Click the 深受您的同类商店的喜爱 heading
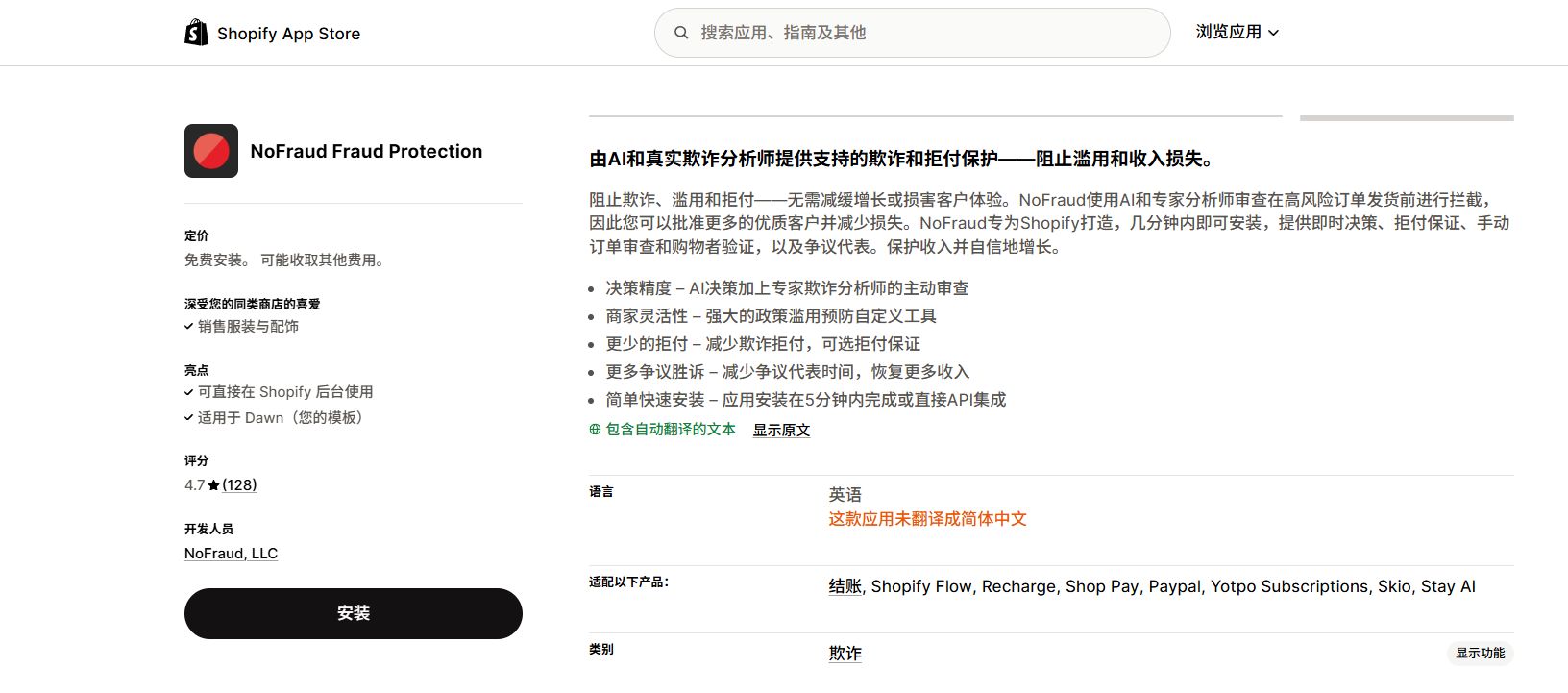 click(x=253, y=304)
